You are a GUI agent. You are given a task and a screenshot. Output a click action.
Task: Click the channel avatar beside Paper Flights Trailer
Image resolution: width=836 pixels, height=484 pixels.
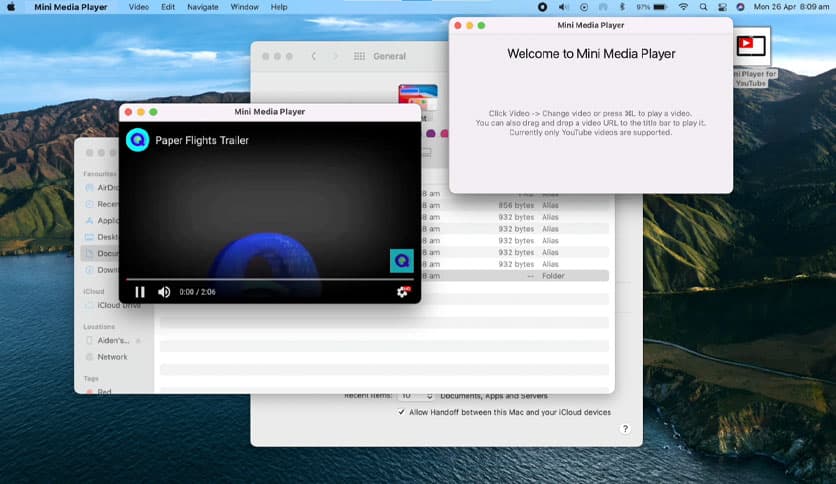coord(138,140)
